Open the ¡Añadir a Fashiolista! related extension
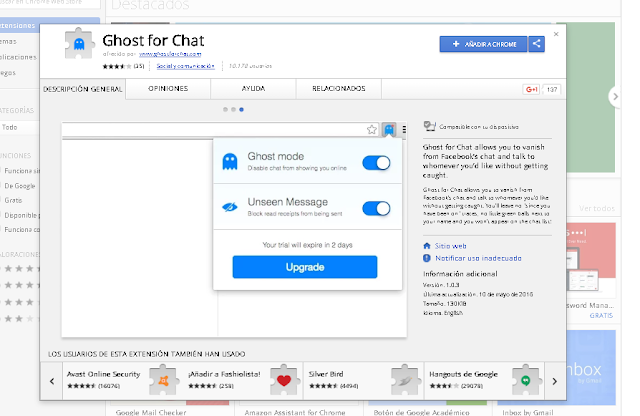640x416 pixels. (243, 381)
